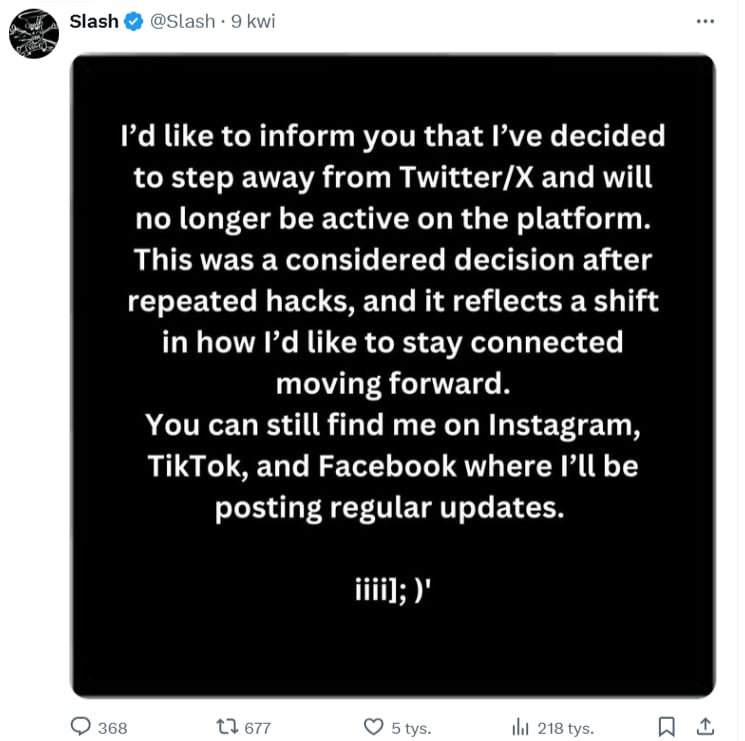Click the iiii]; )' signature in the image
The image size is (745, 741).
[x=393, y=591]
